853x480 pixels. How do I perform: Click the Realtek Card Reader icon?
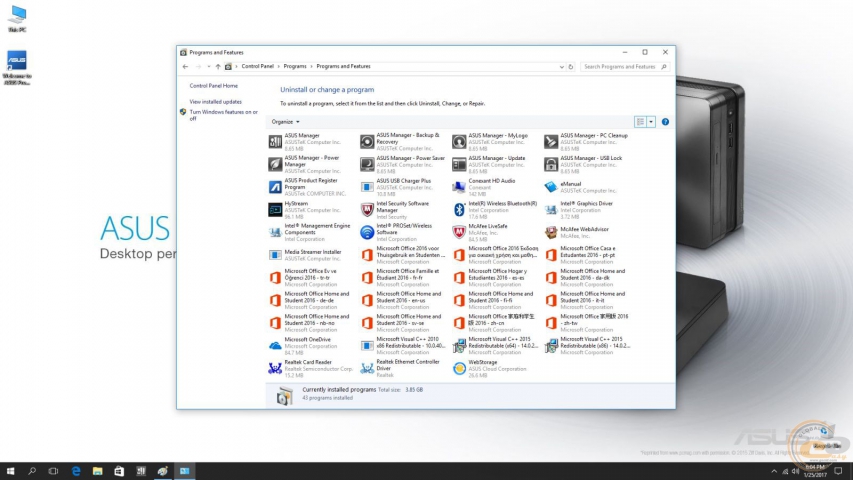(x=275, y=368)
